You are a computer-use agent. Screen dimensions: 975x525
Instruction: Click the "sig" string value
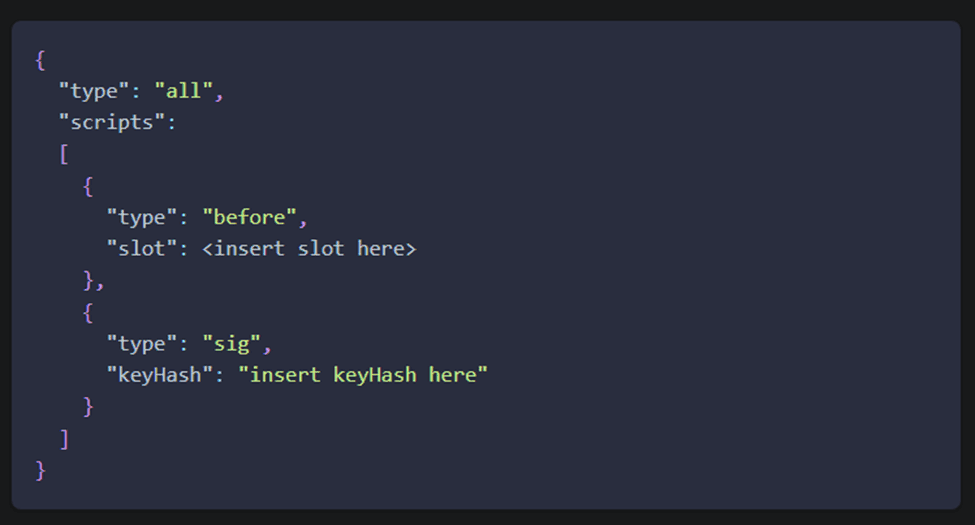point(231,344)
